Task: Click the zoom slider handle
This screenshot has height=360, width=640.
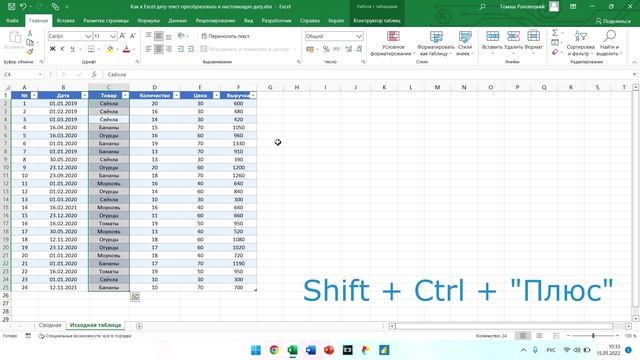Action: [593, 336]
